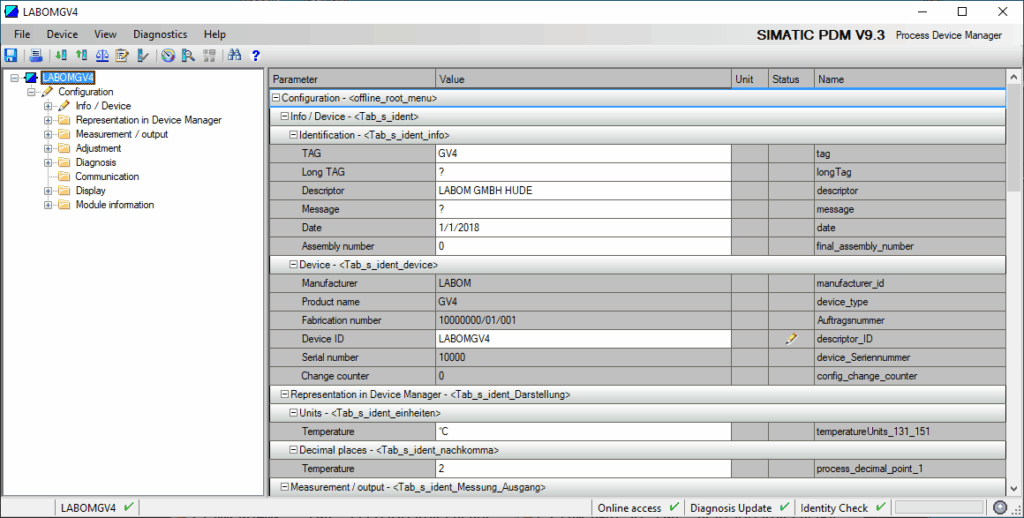Image resolution: width=1024 pixels, height=518 pixels.
Task: Open the Diagnostics menu
Action: [x=160, y=34]
